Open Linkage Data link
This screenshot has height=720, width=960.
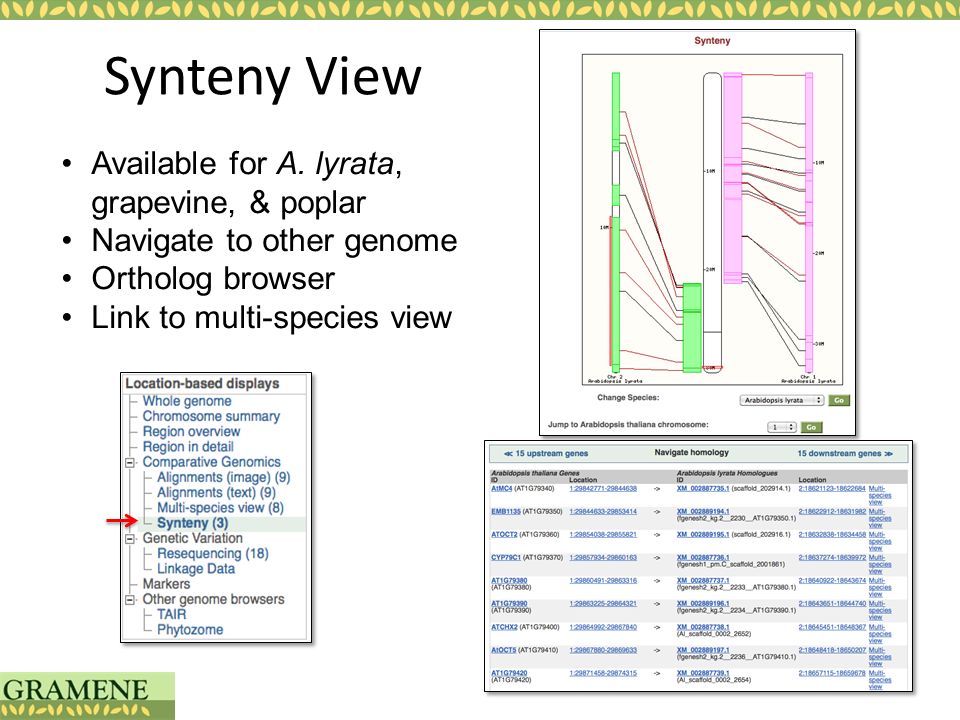[196, 569]
